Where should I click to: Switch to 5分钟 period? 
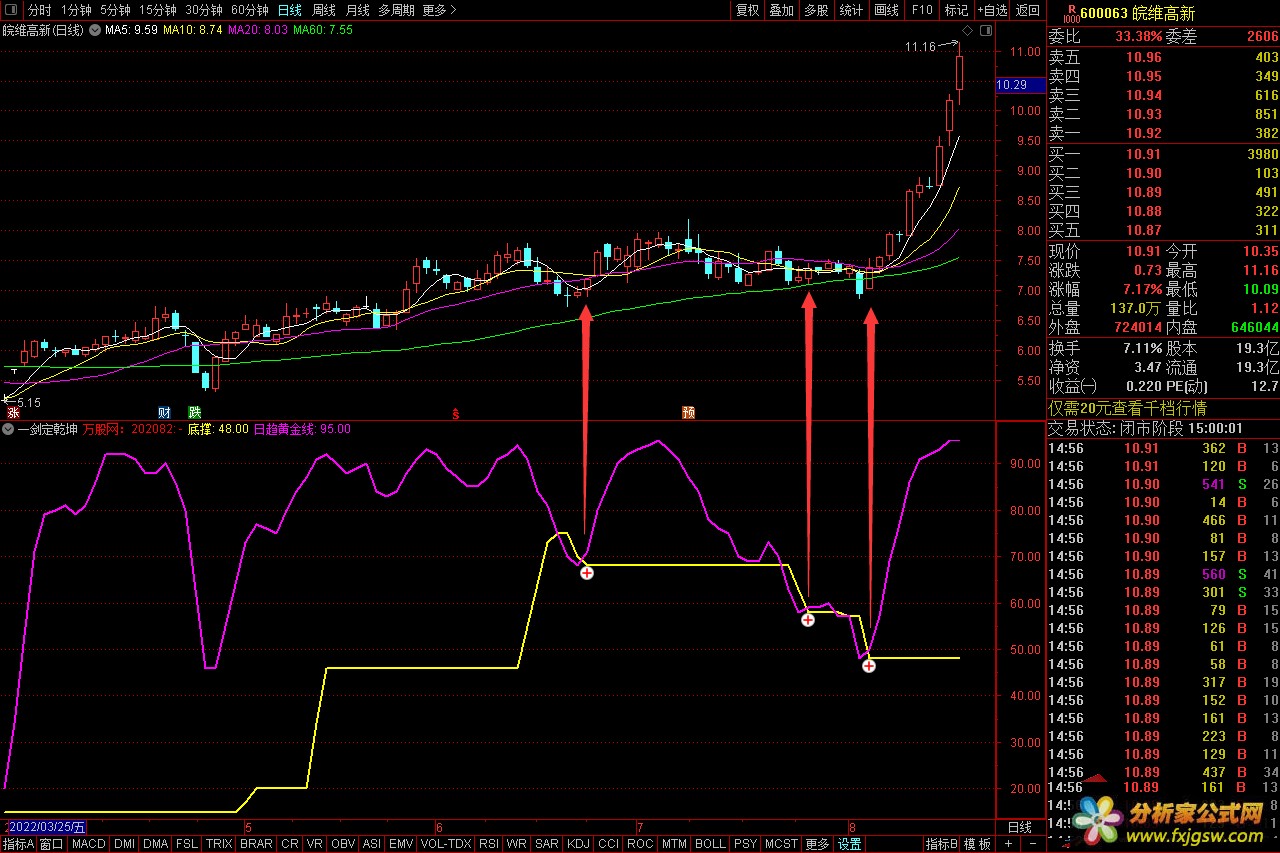pyautogui.click(x=115, y=10)
